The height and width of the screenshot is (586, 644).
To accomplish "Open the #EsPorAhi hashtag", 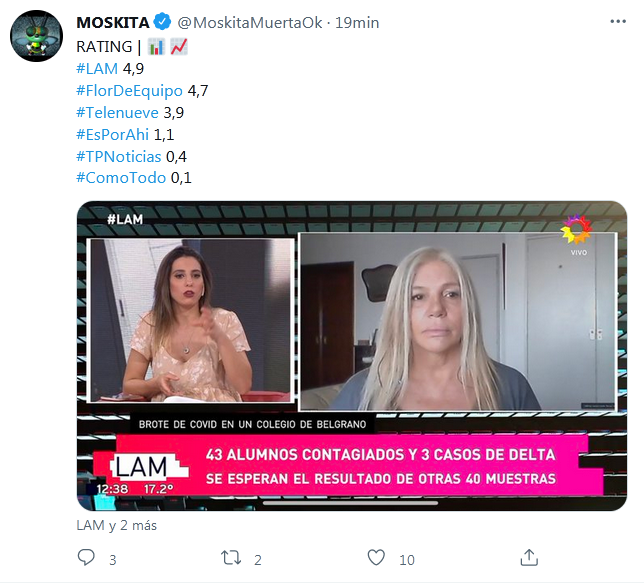I will coord(113,134).
